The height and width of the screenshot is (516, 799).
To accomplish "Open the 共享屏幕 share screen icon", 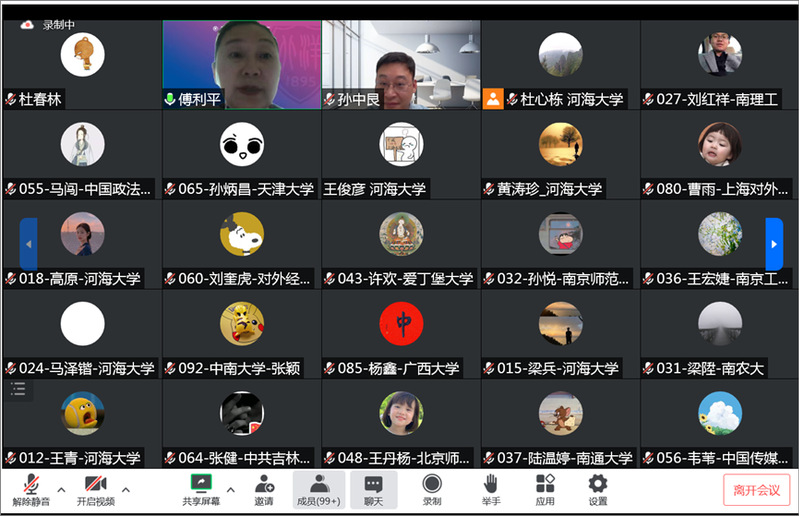I will tap(201, 484).
